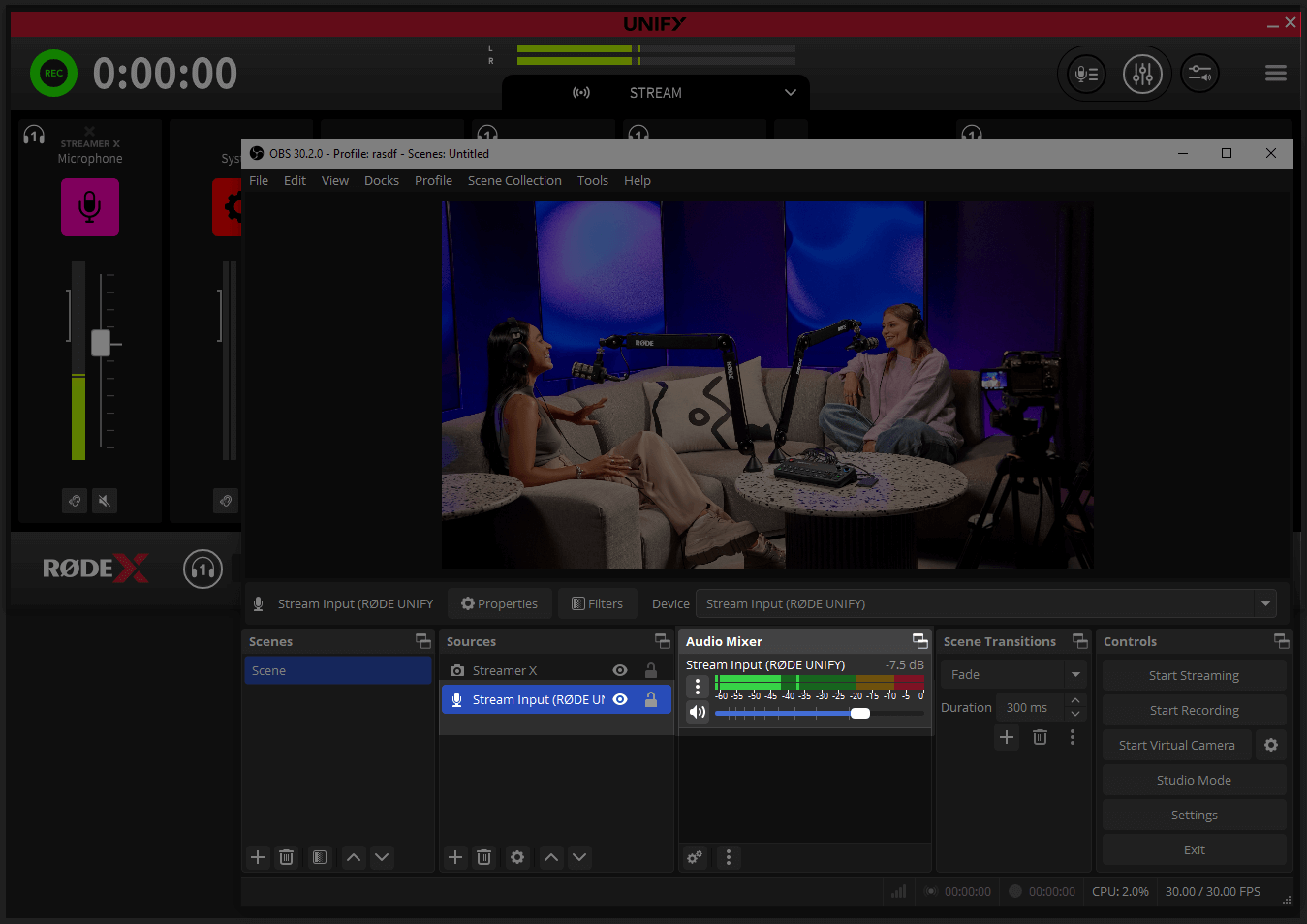Viewport: 1307px width, 924px height.
Task: Mute Stream Input using the speaker icon
Action: click(x=697, y=712)
